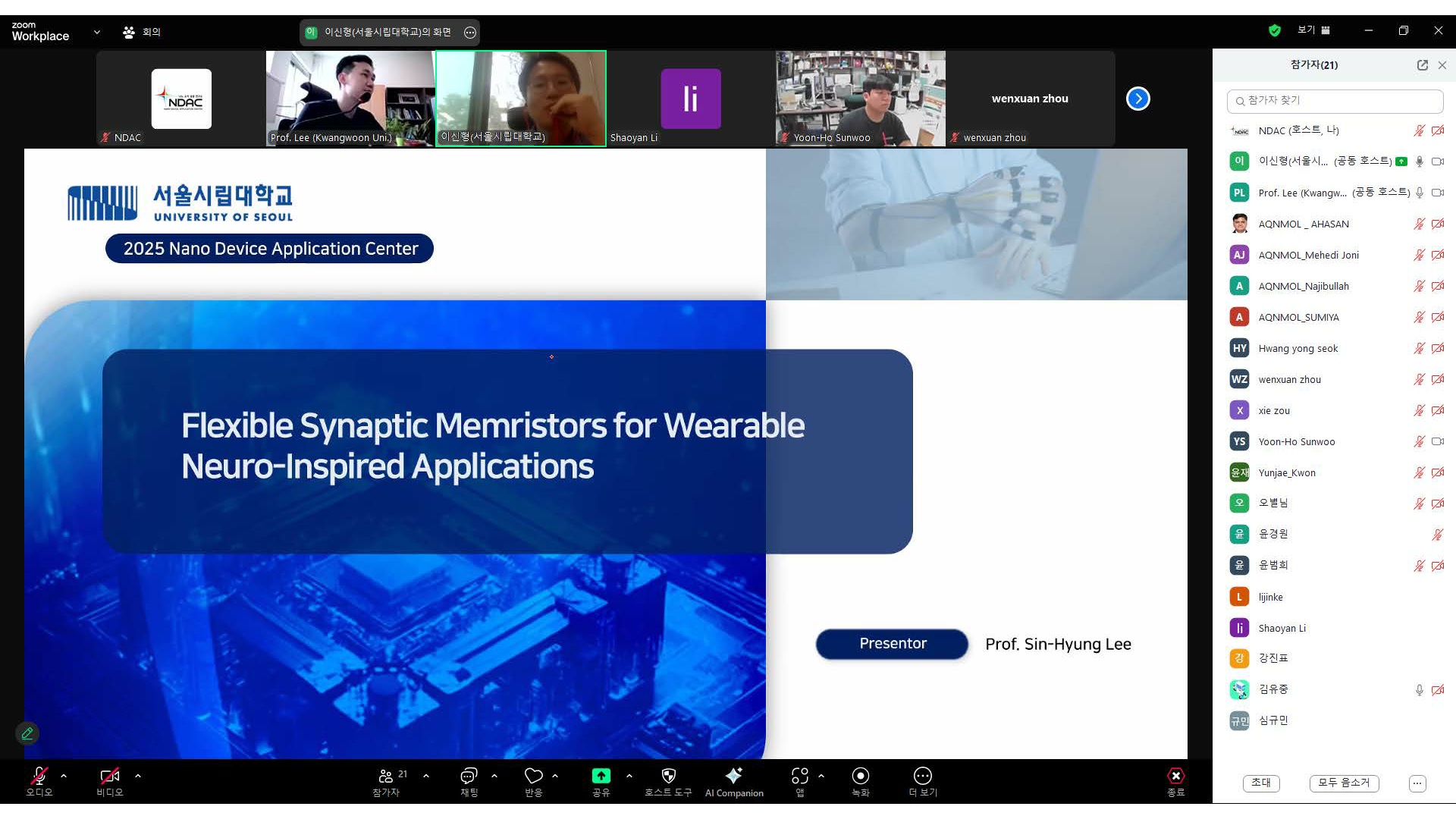This screenshot has width=1456, height=819.
Task: Open the annotation pencil icon
Action: [27, 733]
